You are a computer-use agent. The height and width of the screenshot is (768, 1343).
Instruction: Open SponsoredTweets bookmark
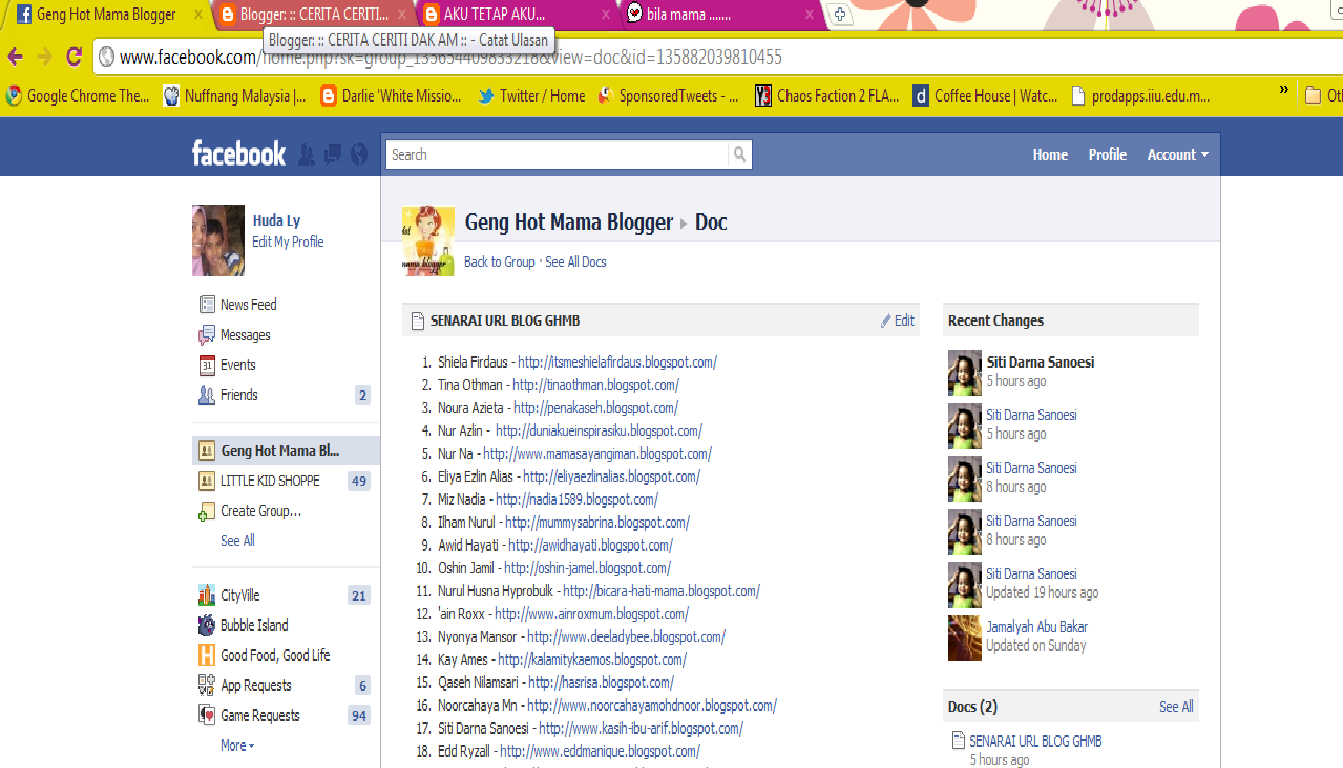pos(668,96)
